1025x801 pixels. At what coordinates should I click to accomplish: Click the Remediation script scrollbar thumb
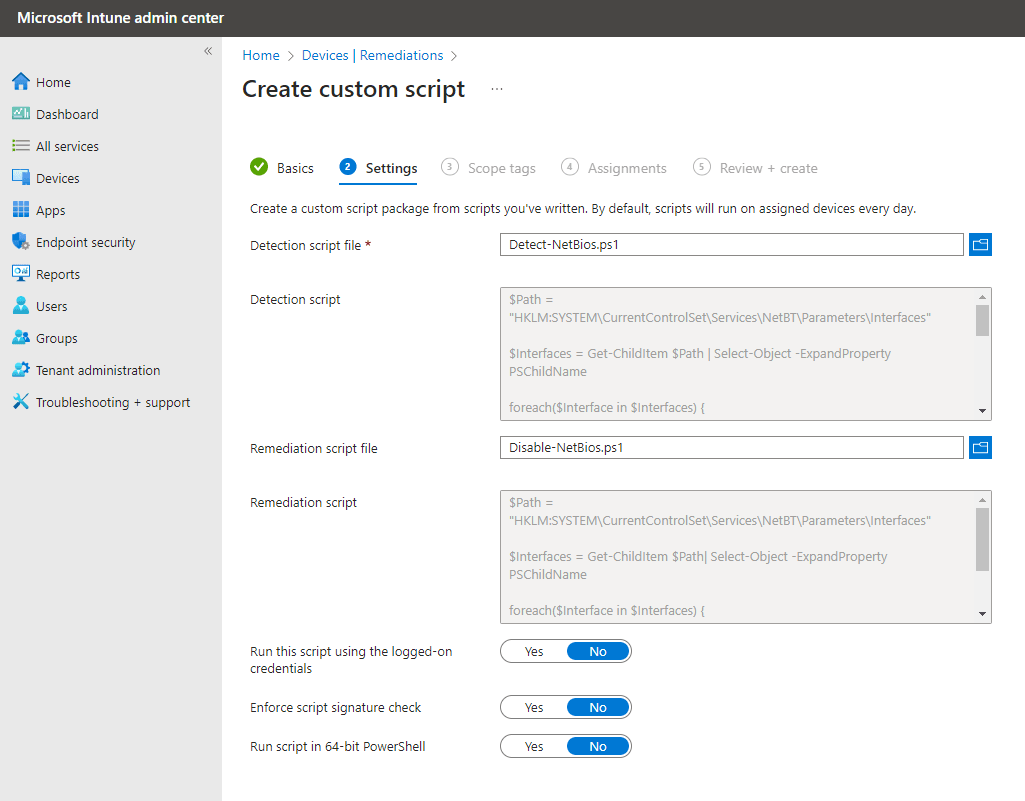tap(982, 539)
